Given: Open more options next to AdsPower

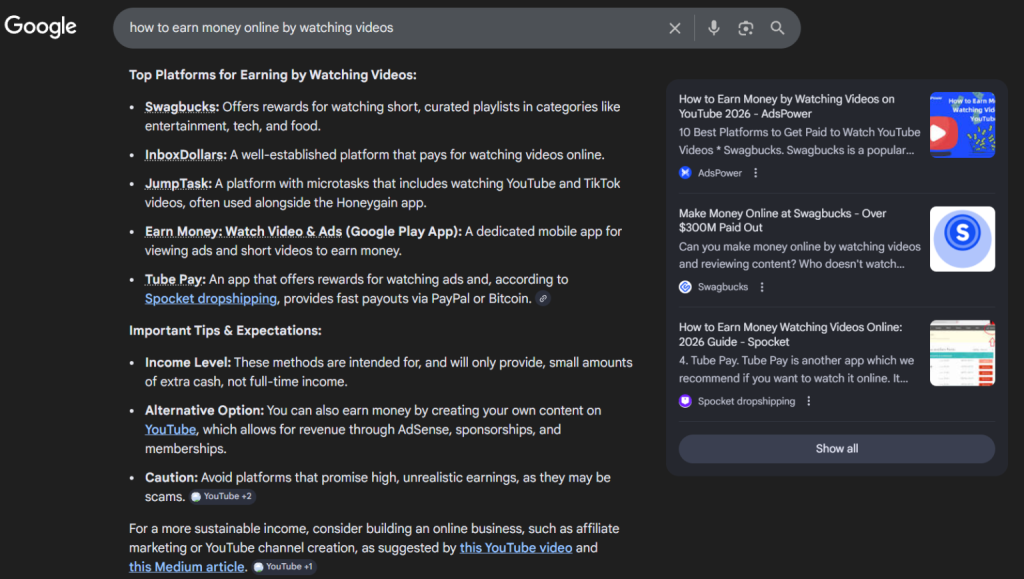Looking at the screenshot, I should click(756, 173).
